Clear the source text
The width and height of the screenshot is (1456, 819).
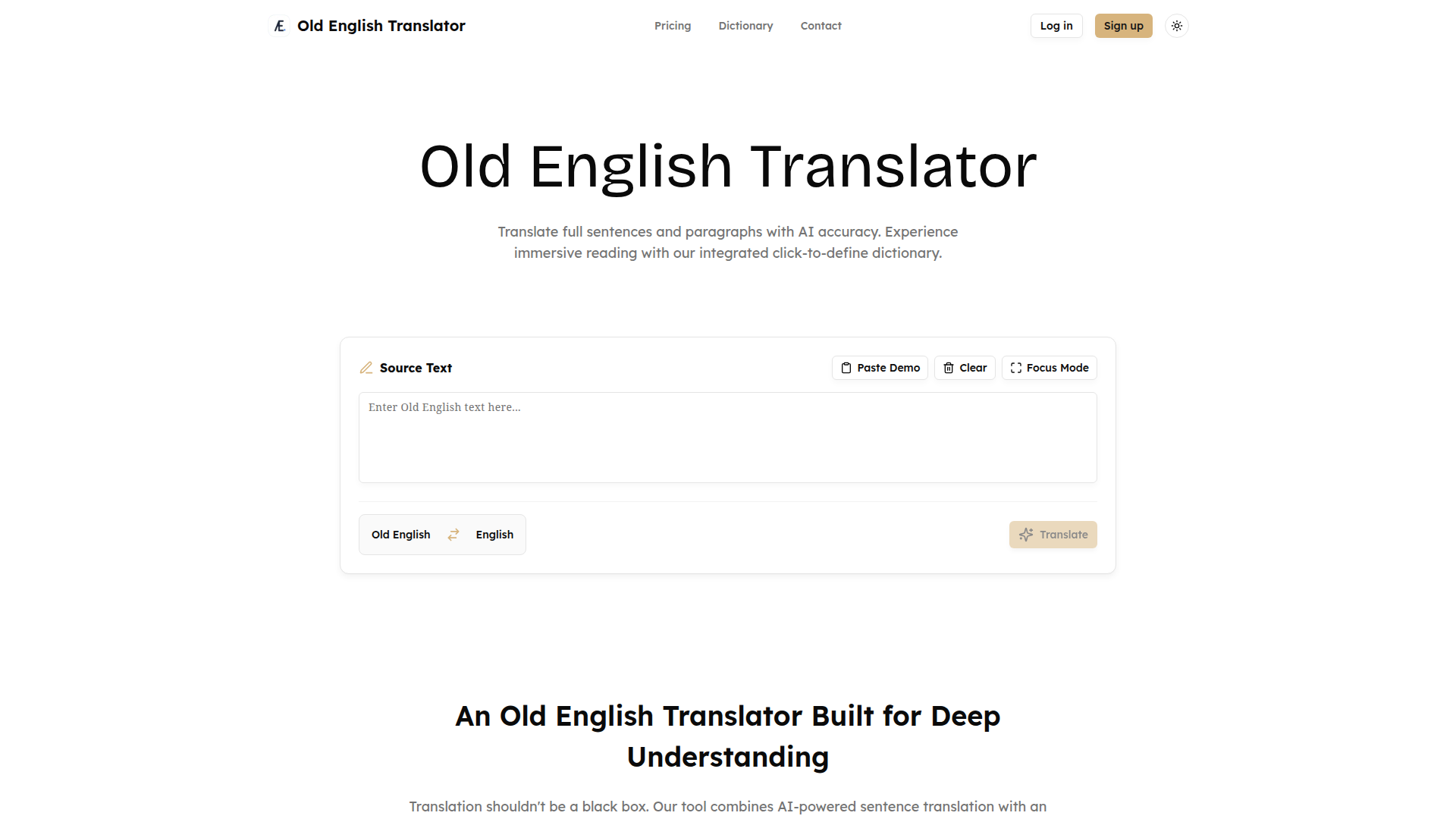[x=965, y=368]
